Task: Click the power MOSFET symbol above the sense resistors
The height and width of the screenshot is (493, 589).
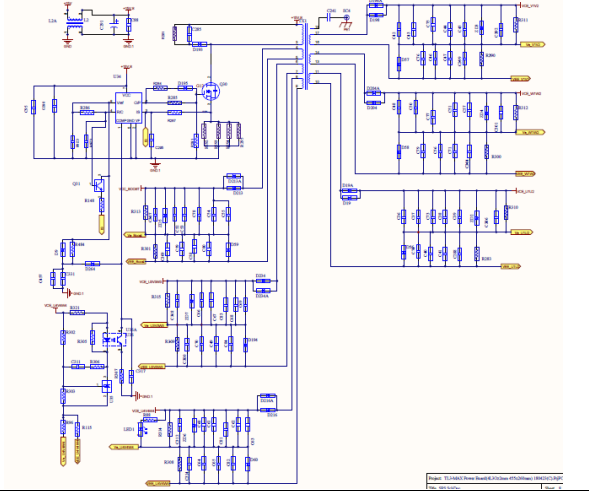Action: click(210, 91)
